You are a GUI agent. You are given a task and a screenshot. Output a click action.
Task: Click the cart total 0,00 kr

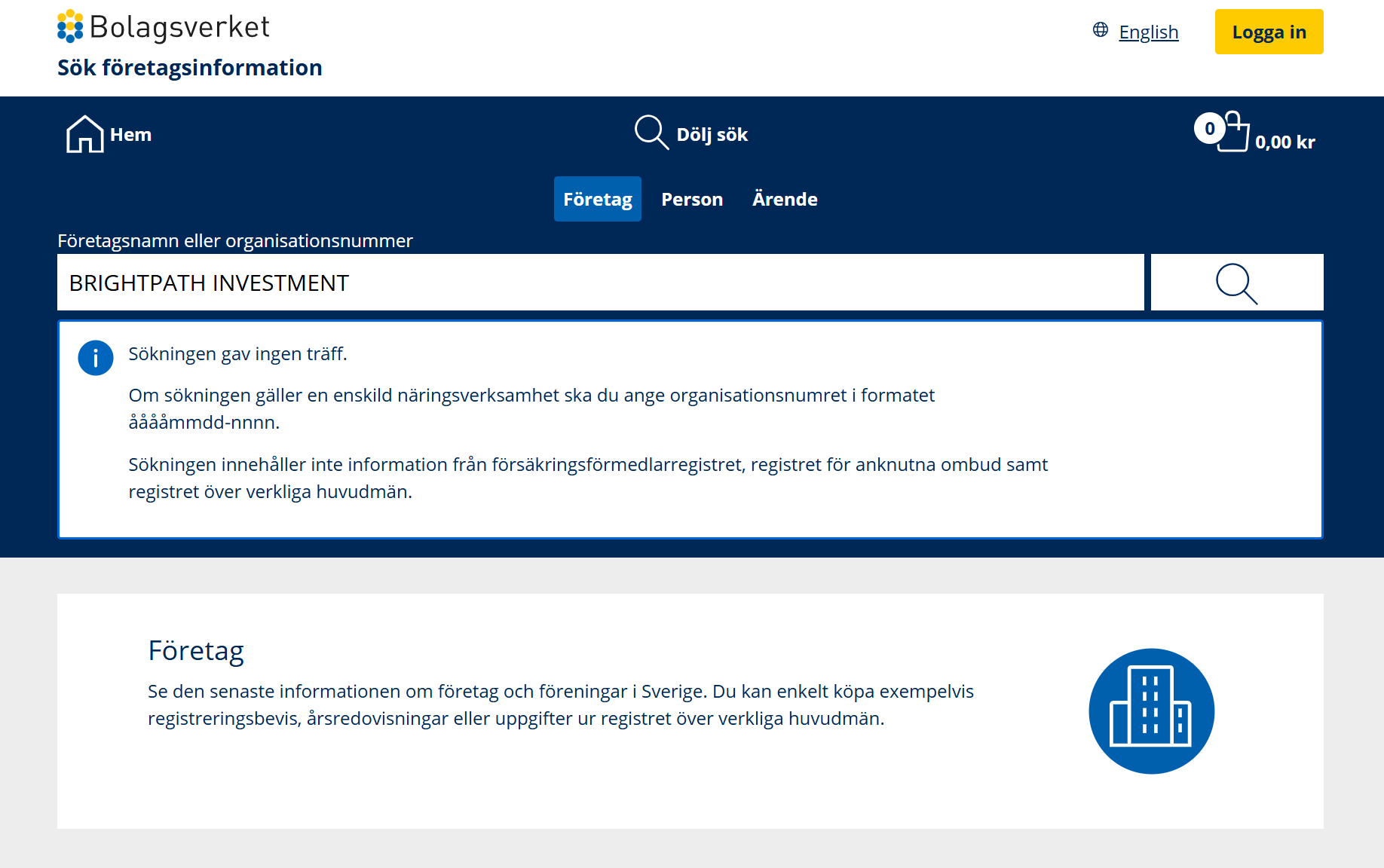[1284, 142]
